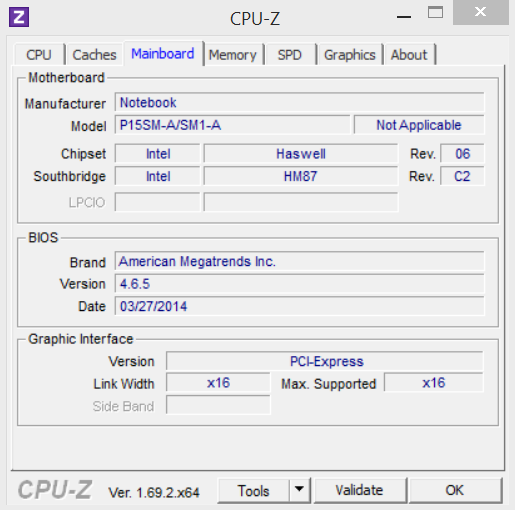The width and height of the screenshot is (515, 510).
Task: Click the Model field P15SM-A/SM1-A
Action: click(232, 125)
